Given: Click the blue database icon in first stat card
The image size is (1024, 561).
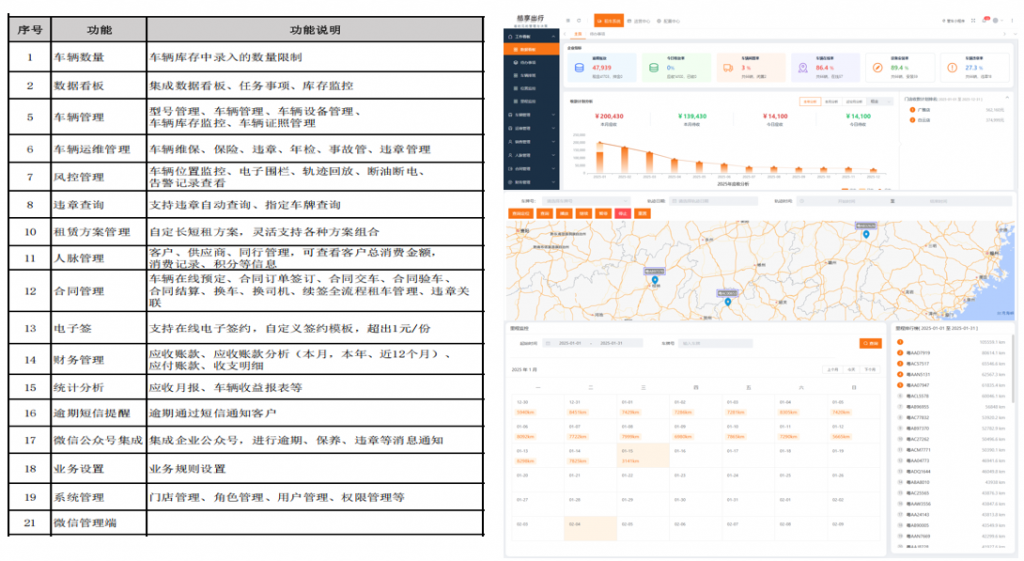Looking at the screenshot, I should pyautogui.click(x=579, y=68).
